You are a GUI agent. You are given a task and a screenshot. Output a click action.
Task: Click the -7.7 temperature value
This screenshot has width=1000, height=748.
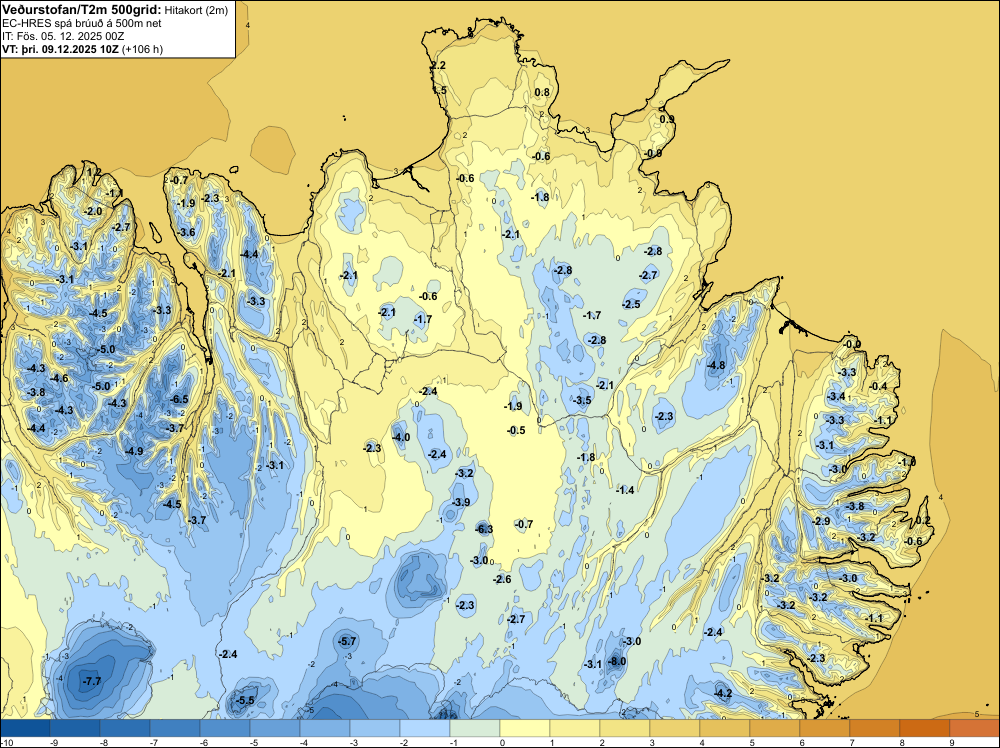tap(92, 681)
